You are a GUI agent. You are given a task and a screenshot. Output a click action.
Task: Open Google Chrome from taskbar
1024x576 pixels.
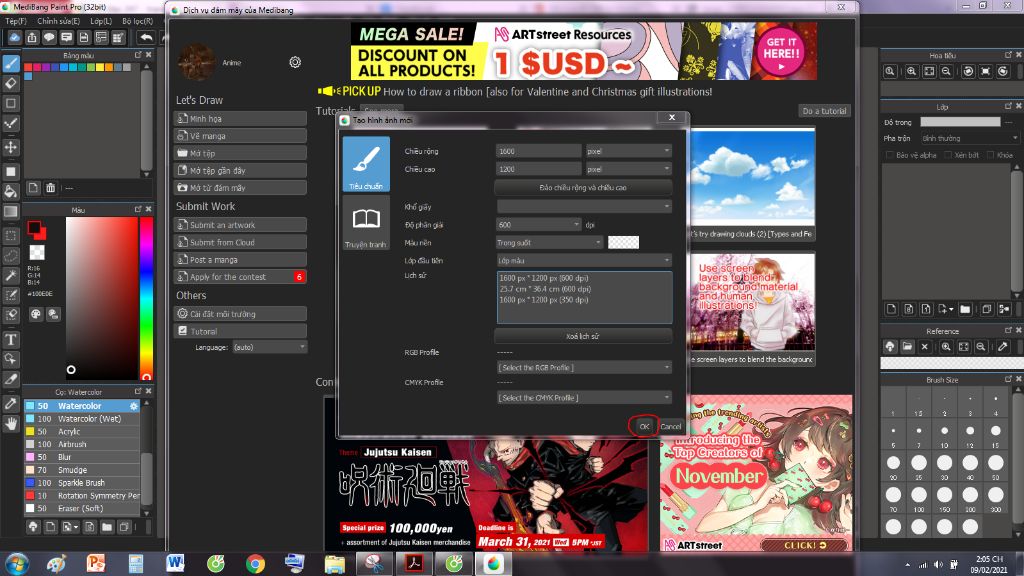pos(255,563)
